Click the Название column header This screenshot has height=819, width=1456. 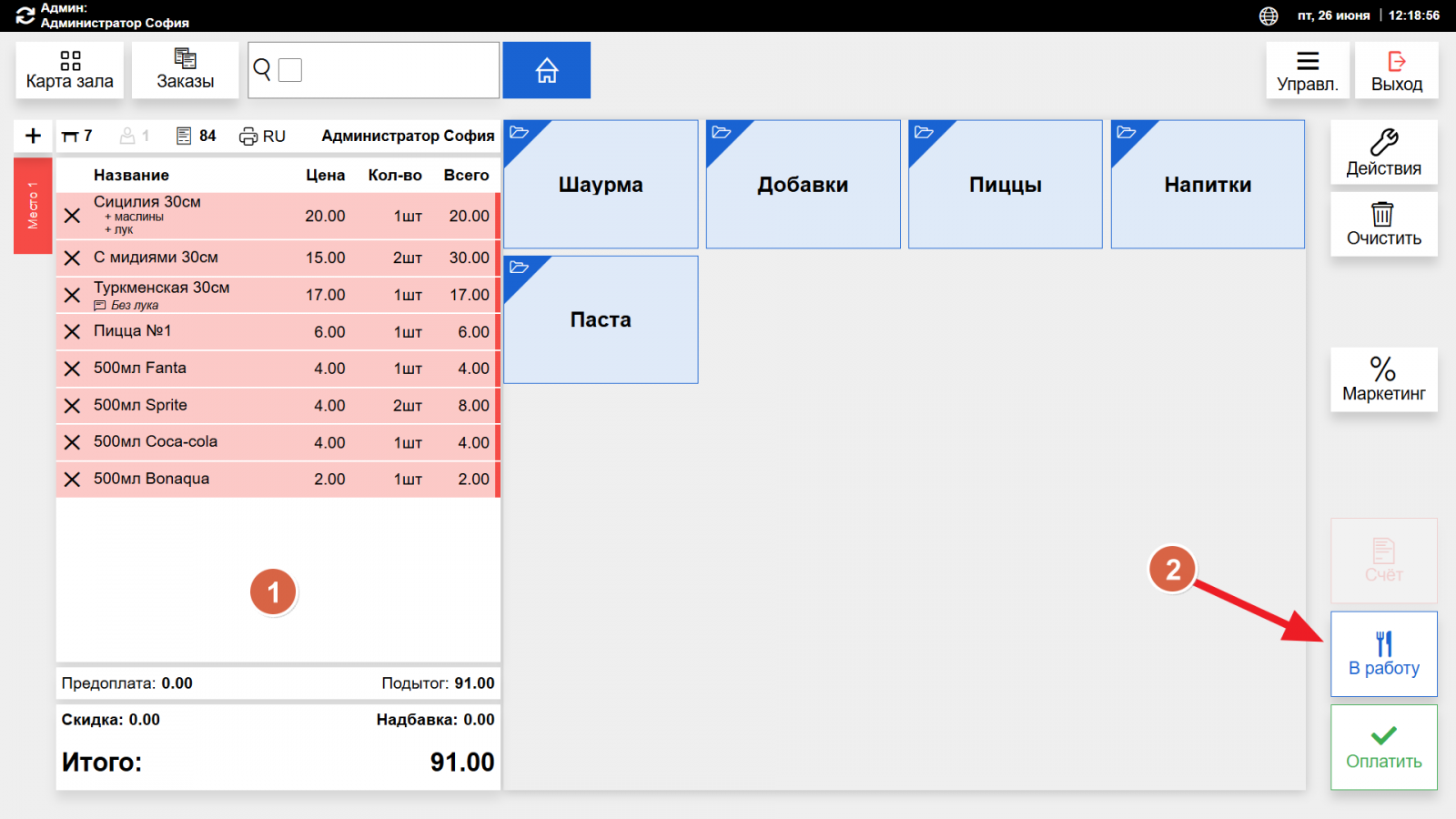[131, 176]
